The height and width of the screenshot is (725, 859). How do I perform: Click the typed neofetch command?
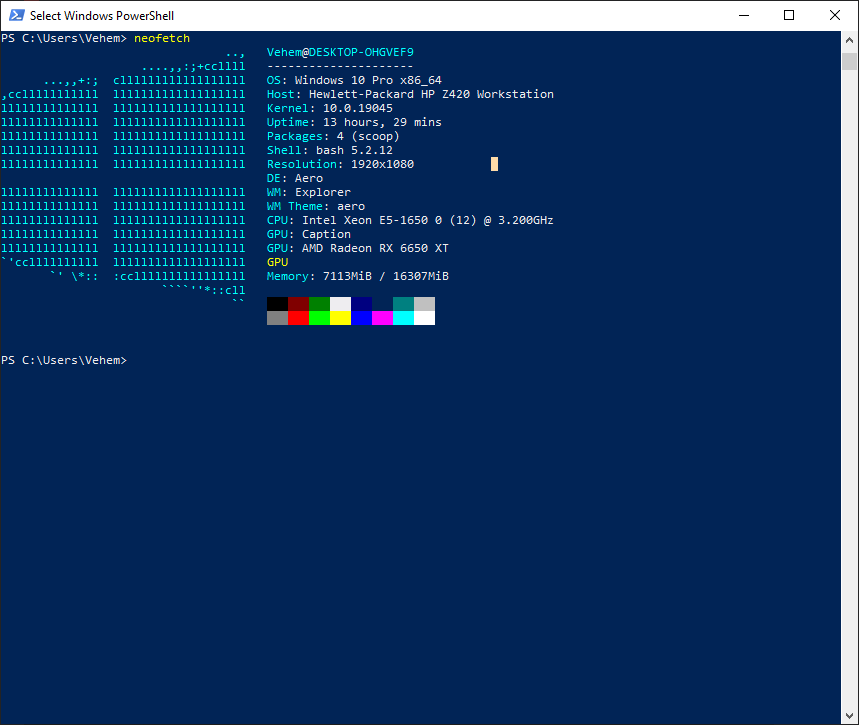(161, 38)
